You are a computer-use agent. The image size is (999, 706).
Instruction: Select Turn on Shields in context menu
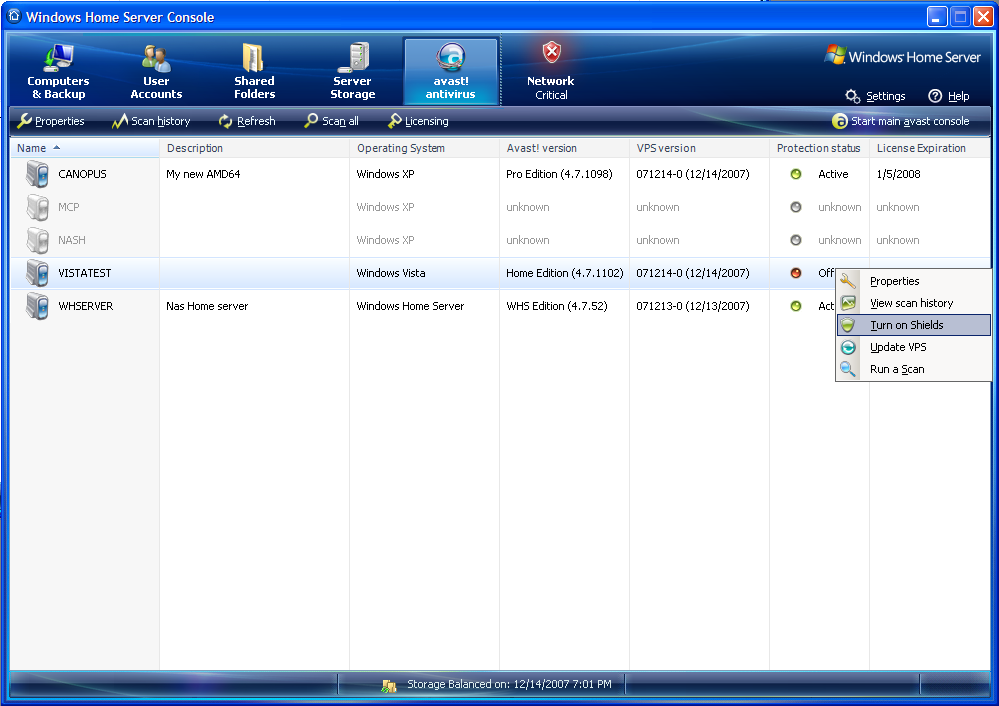[x=914, y=325]
